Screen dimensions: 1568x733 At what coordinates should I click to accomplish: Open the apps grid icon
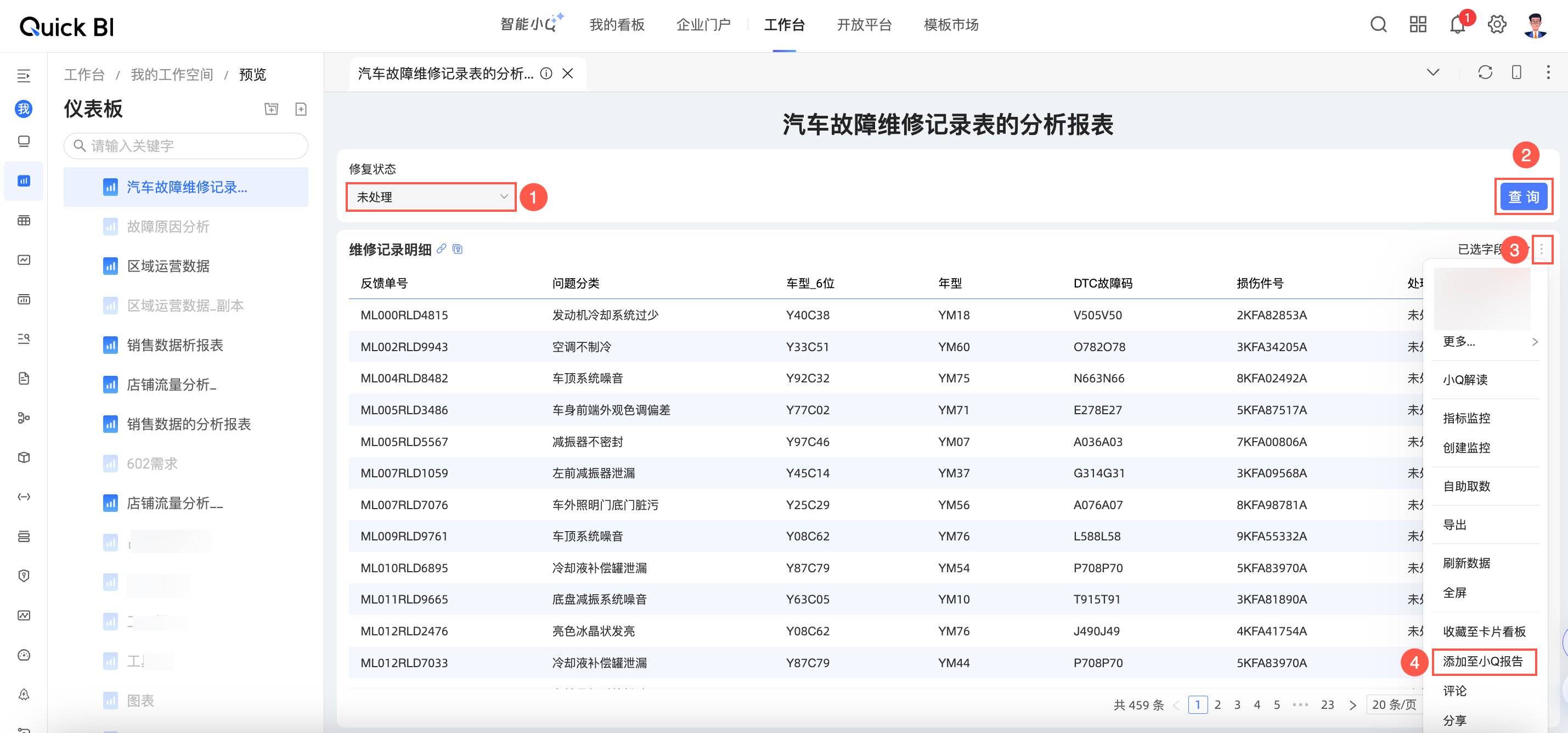pos(1418,24)
